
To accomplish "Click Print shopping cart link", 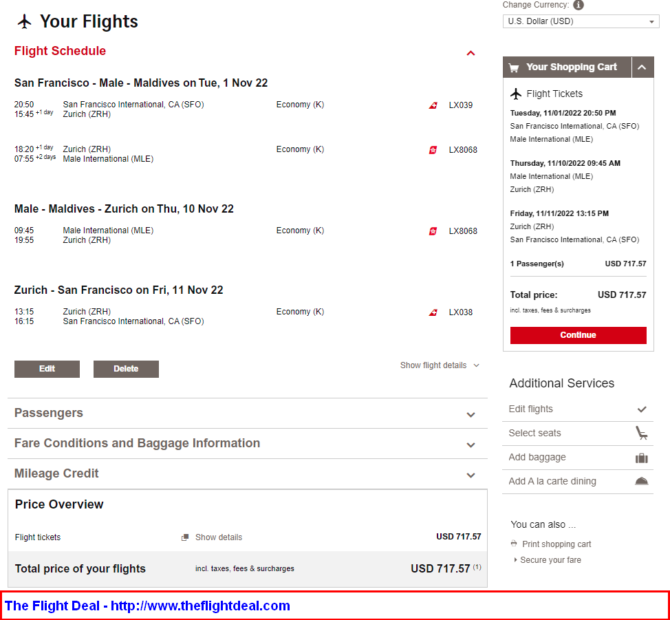I will 556,544.
